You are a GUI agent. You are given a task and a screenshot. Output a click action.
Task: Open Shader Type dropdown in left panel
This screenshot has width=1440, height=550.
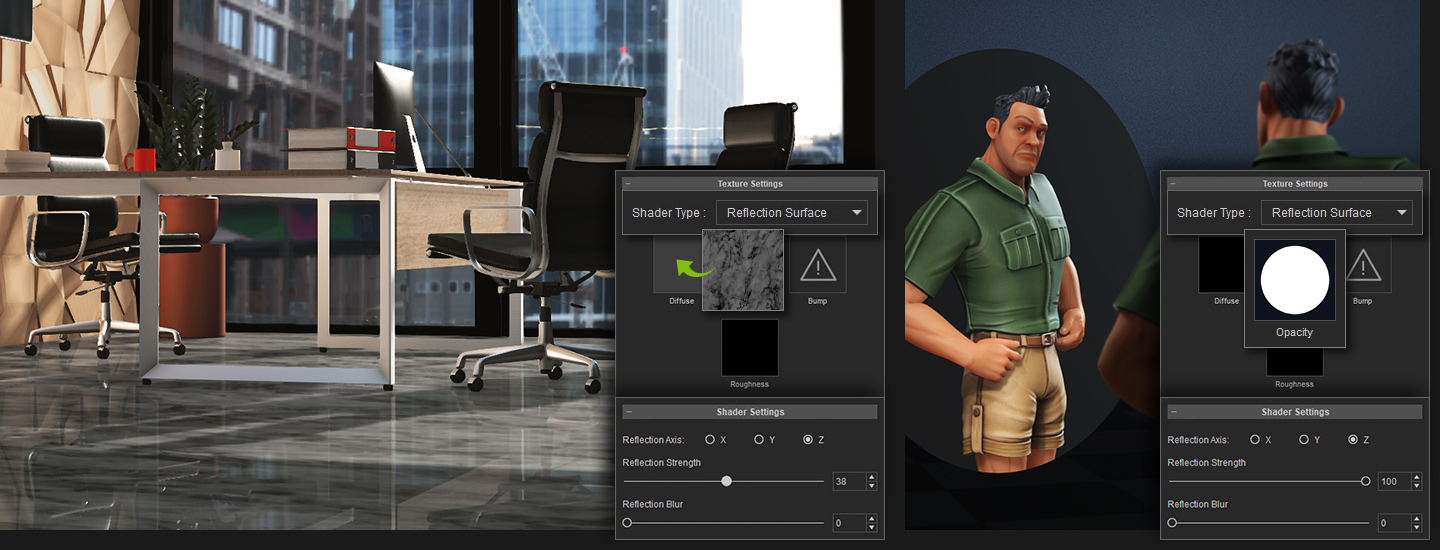pos(791,213)
